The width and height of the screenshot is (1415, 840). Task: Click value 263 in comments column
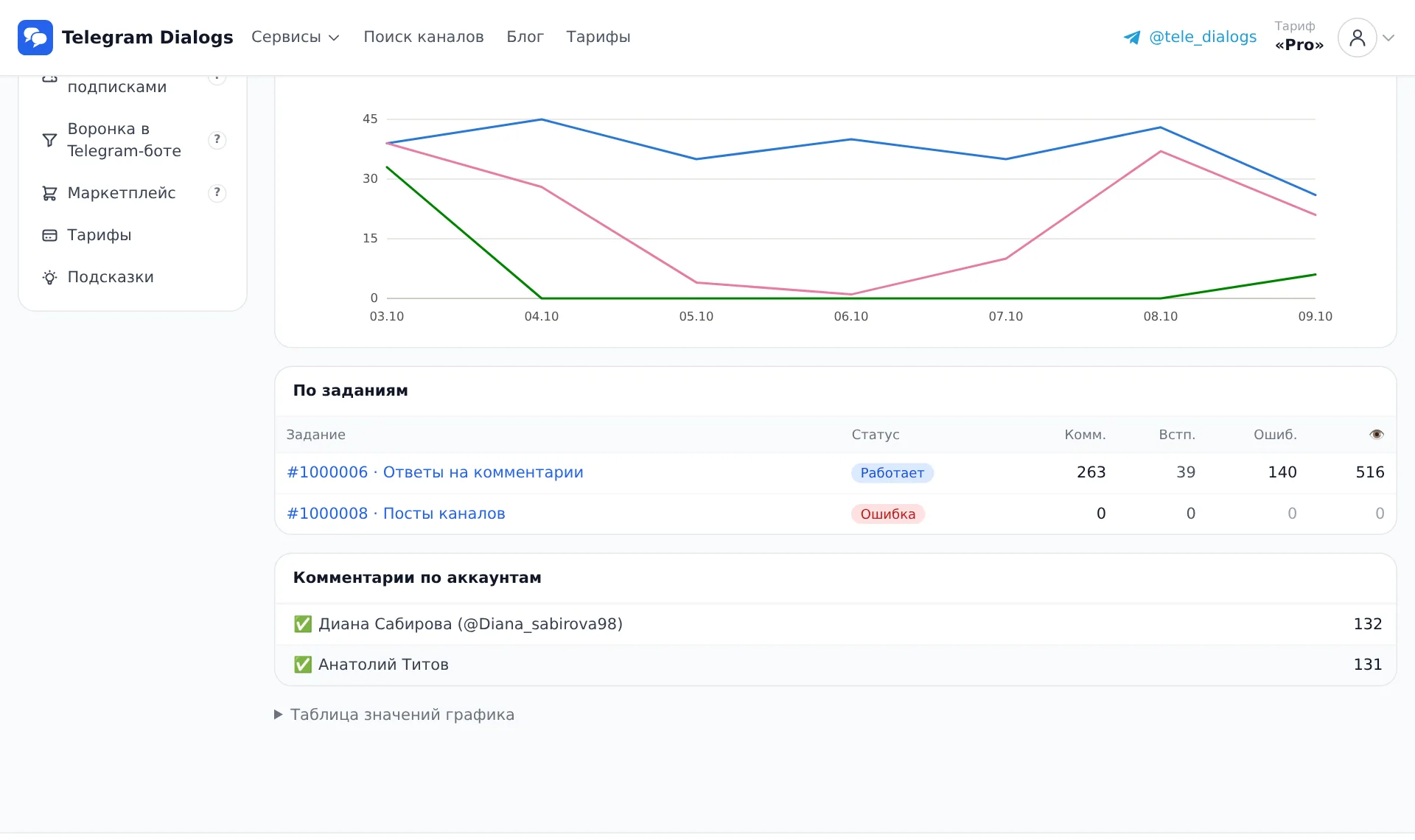click(1091, 472)
